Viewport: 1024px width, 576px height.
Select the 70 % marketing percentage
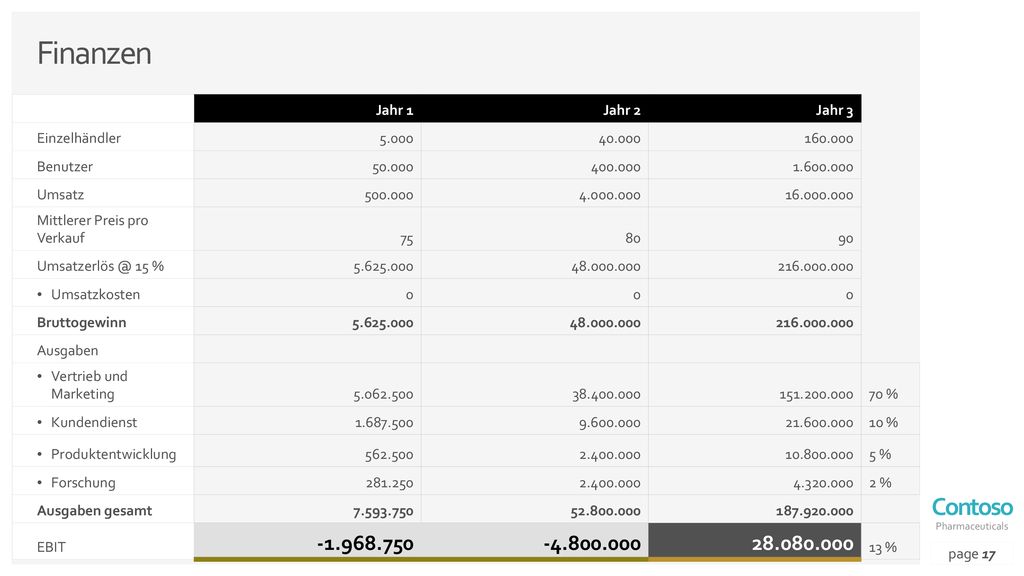pos(883,394)
